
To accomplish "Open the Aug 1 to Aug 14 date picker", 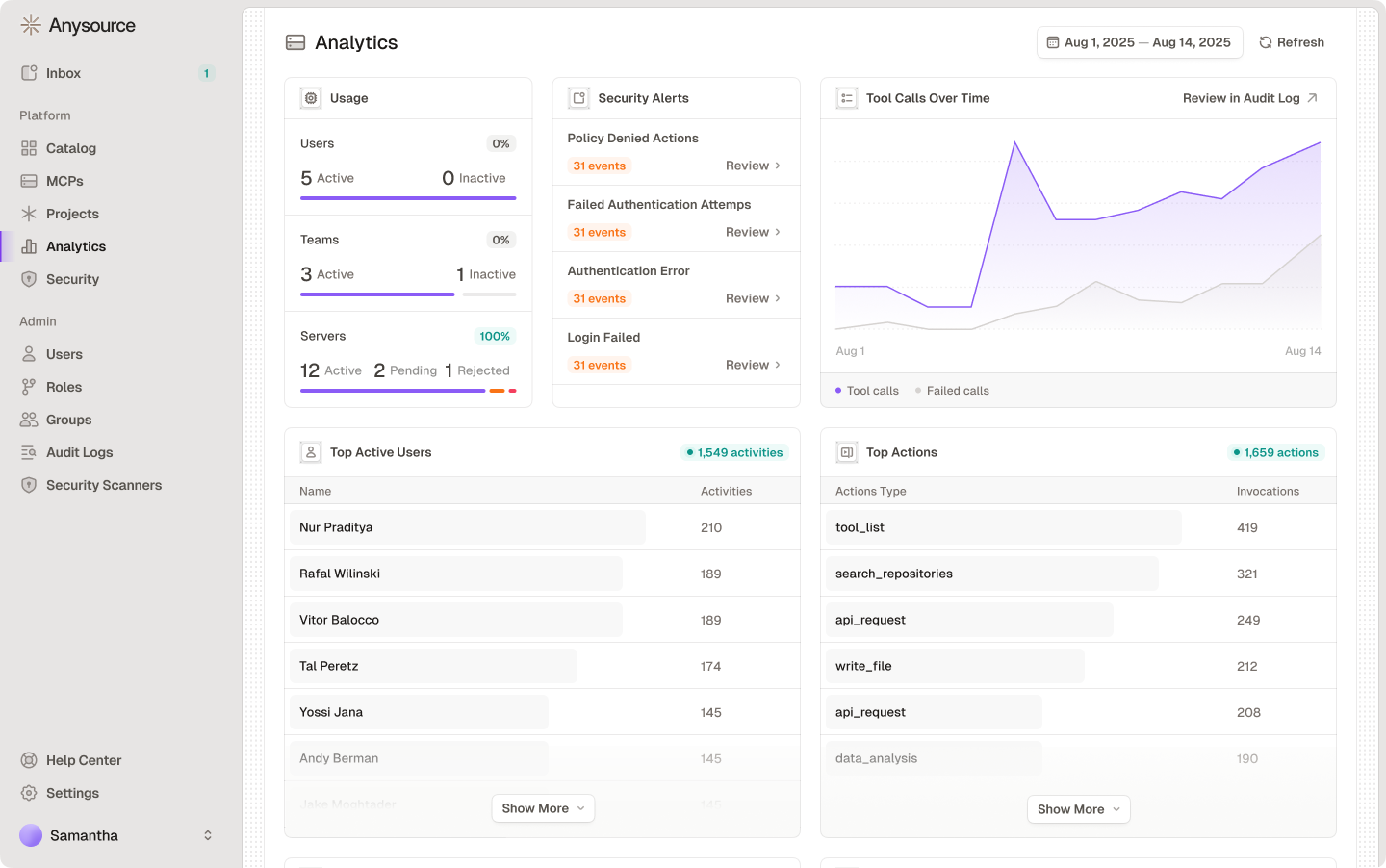I will 1140,42.
